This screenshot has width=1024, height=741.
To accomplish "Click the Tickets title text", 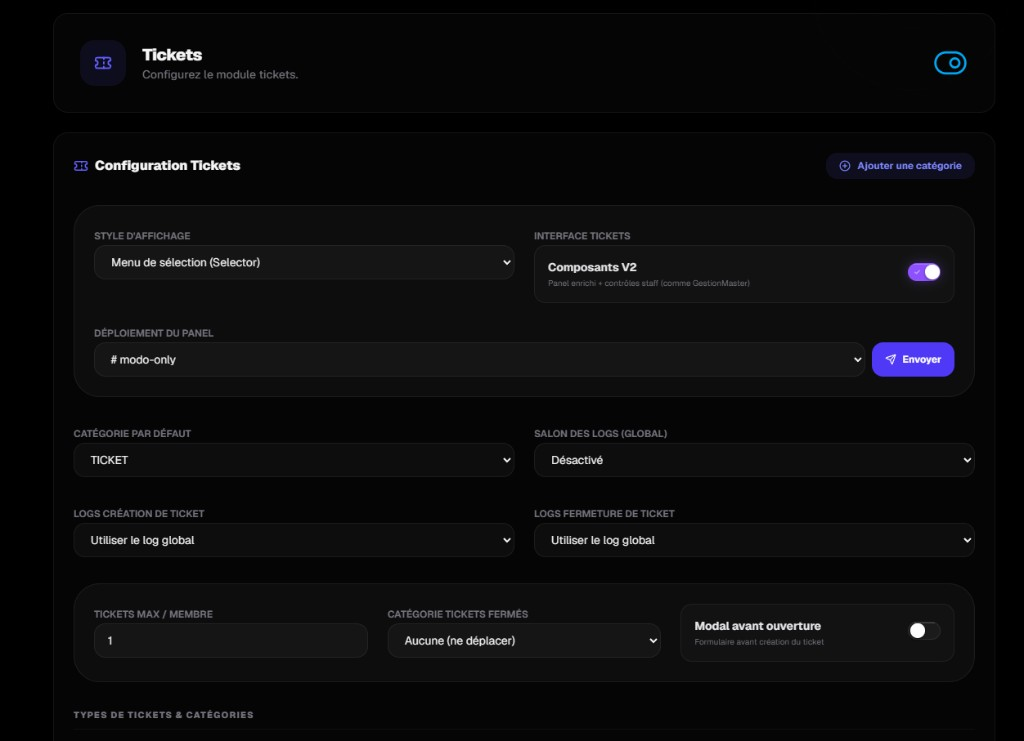I will tap(172, 55).
